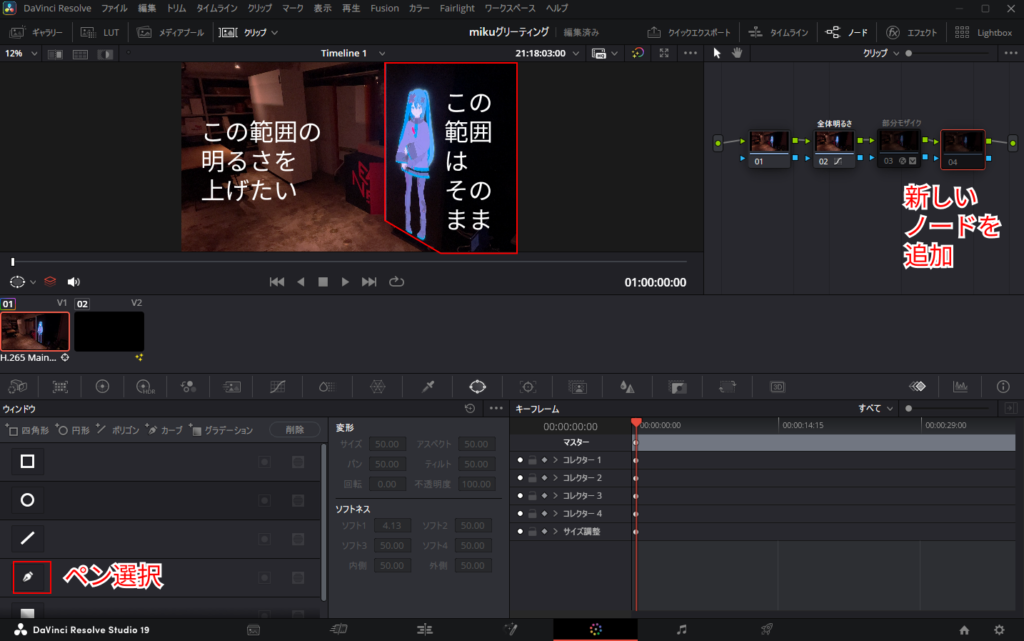Viewport: 1024px width, 641px height.
Task: Expand the コレクター 1 keyframe track
Action: (x=556, y=460)
